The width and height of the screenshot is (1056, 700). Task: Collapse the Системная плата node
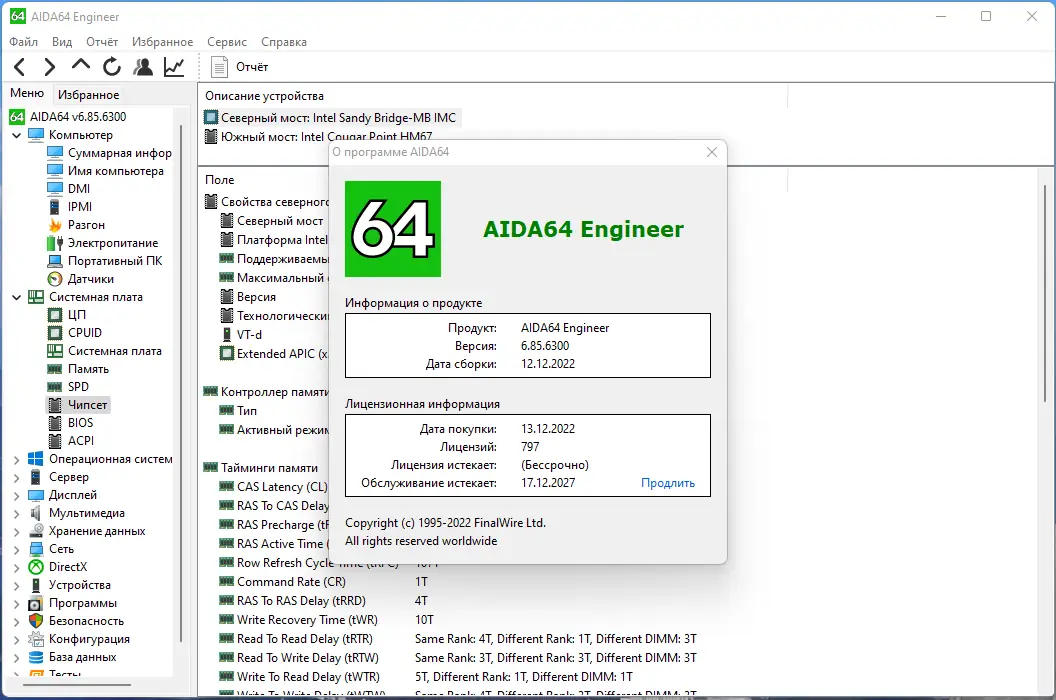16,296
